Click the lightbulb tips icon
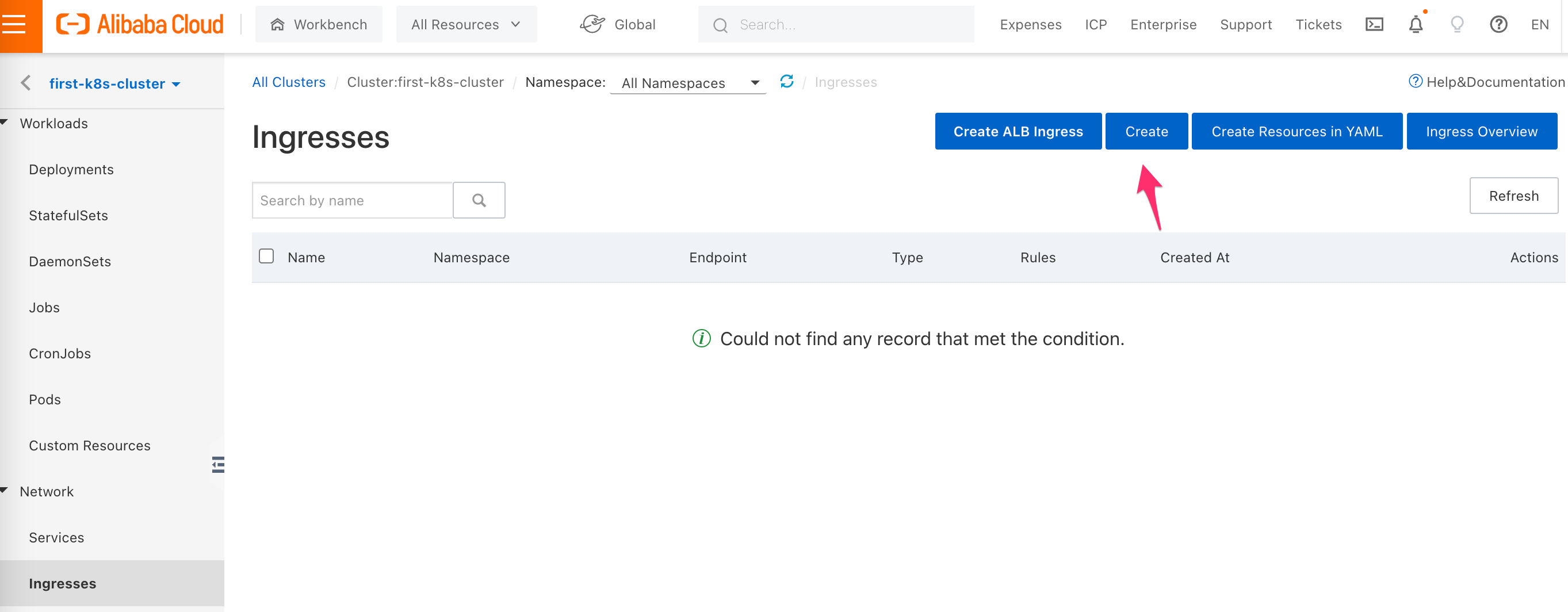 pyautogui.click(x=1456, y=24)
